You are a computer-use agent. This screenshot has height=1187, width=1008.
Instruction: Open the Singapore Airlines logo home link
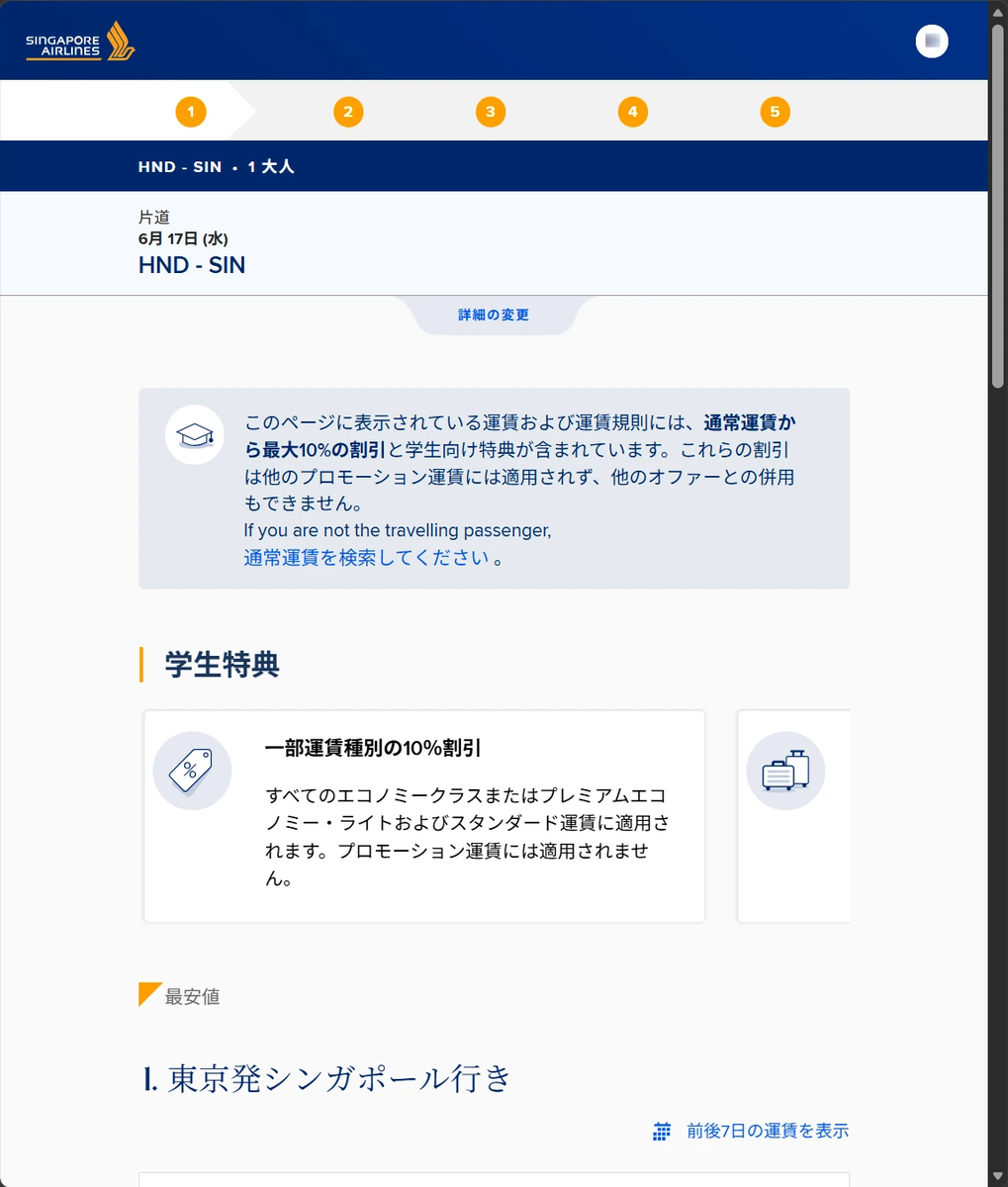(x=80, y=41)
